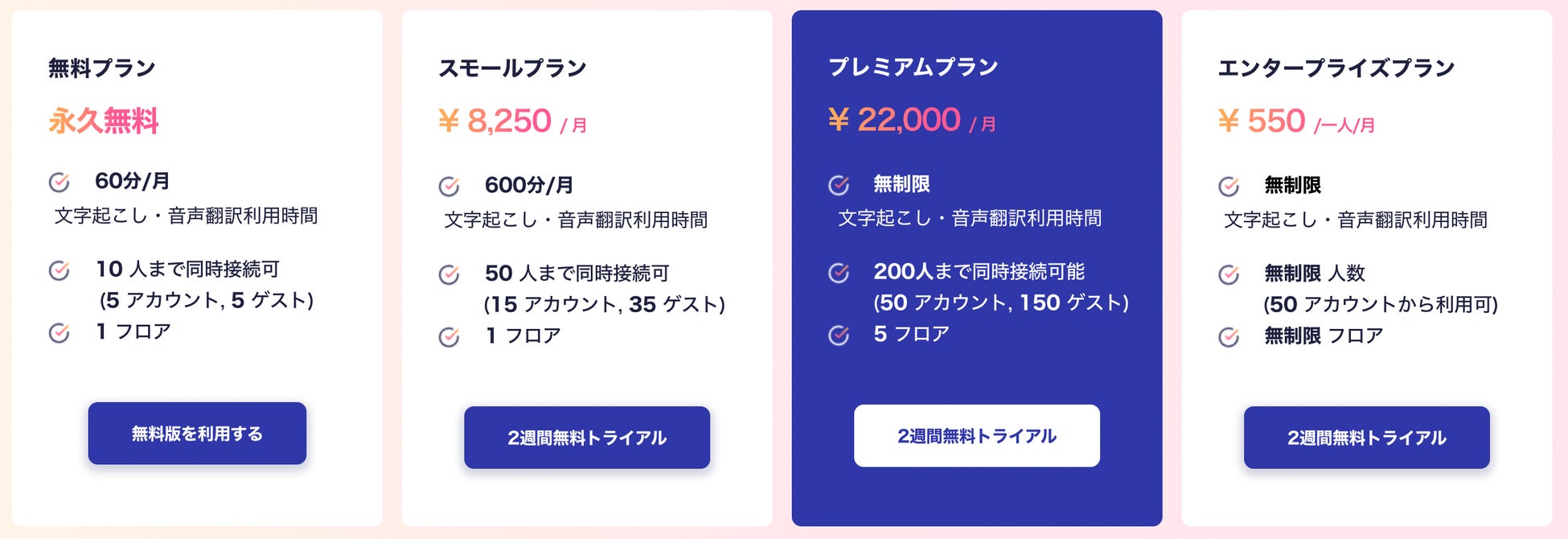Start the エンタープライズプラン 2週間無料トライアル
Image resolution: width=1568 pixels, height=539 pixels.
click(1367, 438)
